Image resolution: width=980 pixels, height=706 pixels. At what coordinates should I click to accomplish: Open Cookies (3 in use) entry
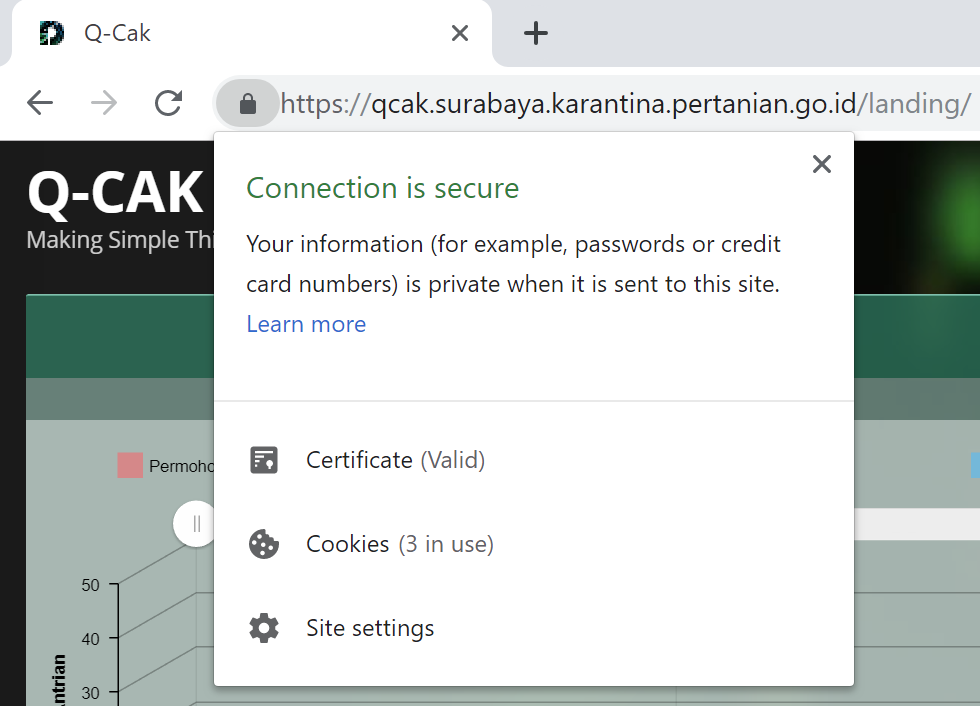pos(399,544)
